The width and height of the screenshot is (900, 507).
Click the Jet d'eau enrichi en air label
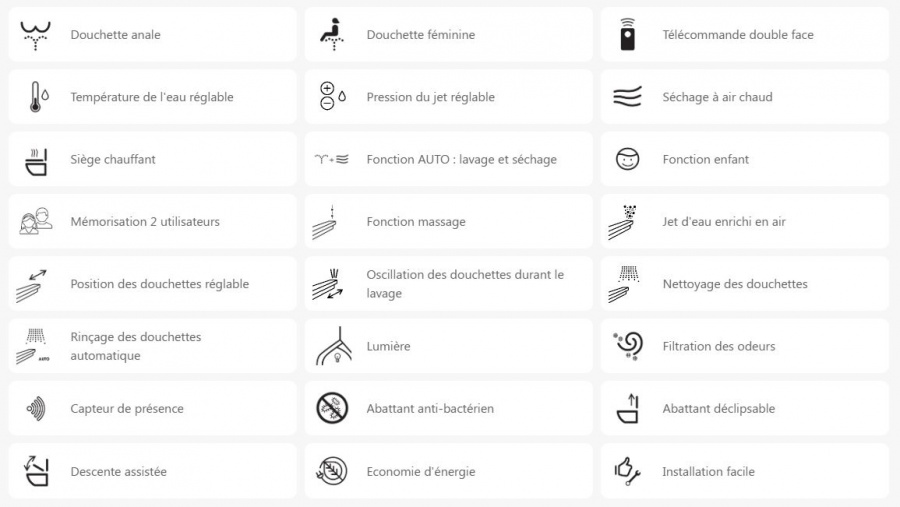point(724,222)
